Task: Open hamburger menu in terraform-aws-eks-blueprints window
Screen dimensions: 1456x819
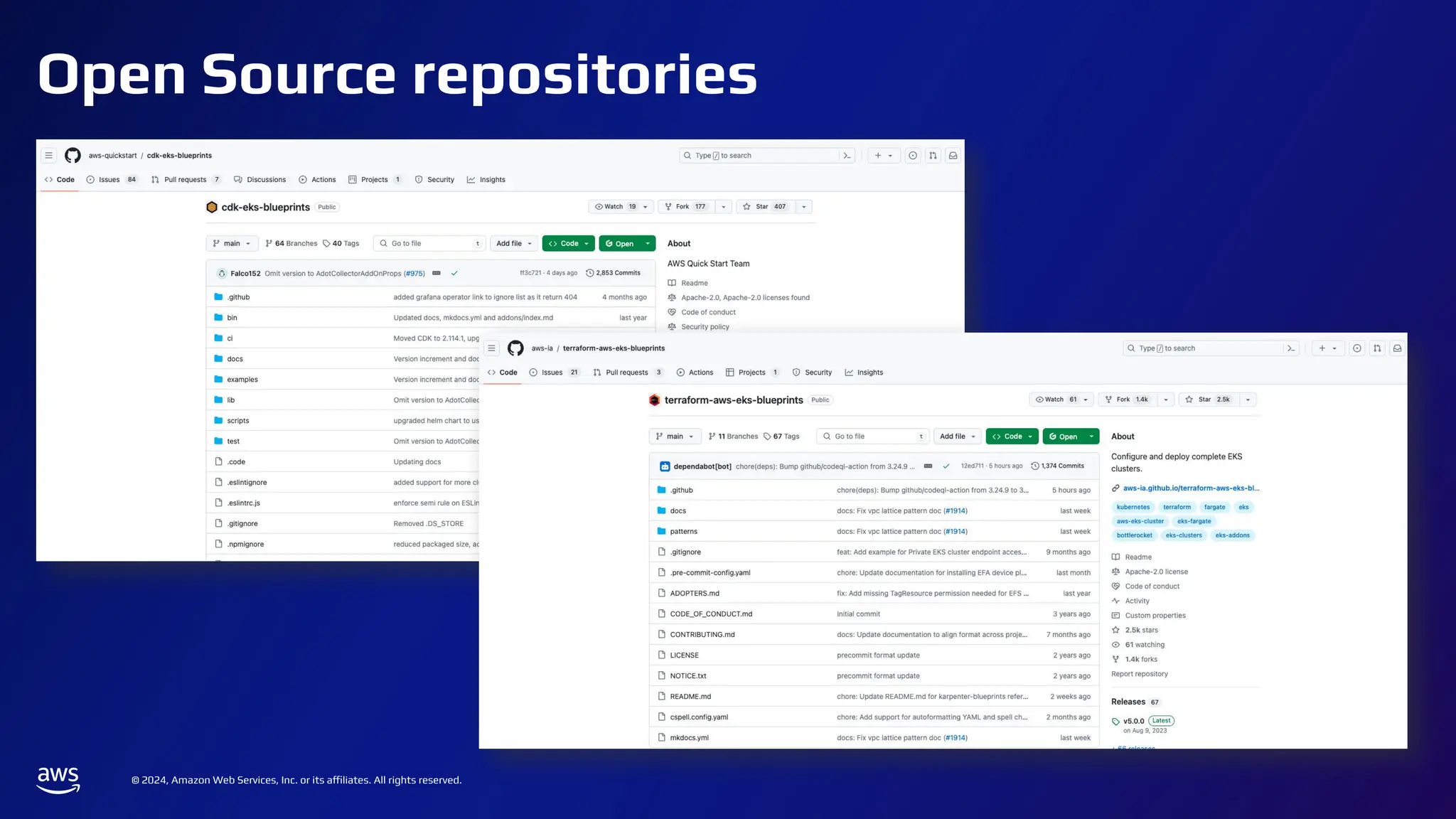Action: pyautogui.click(x=491, y=348)
